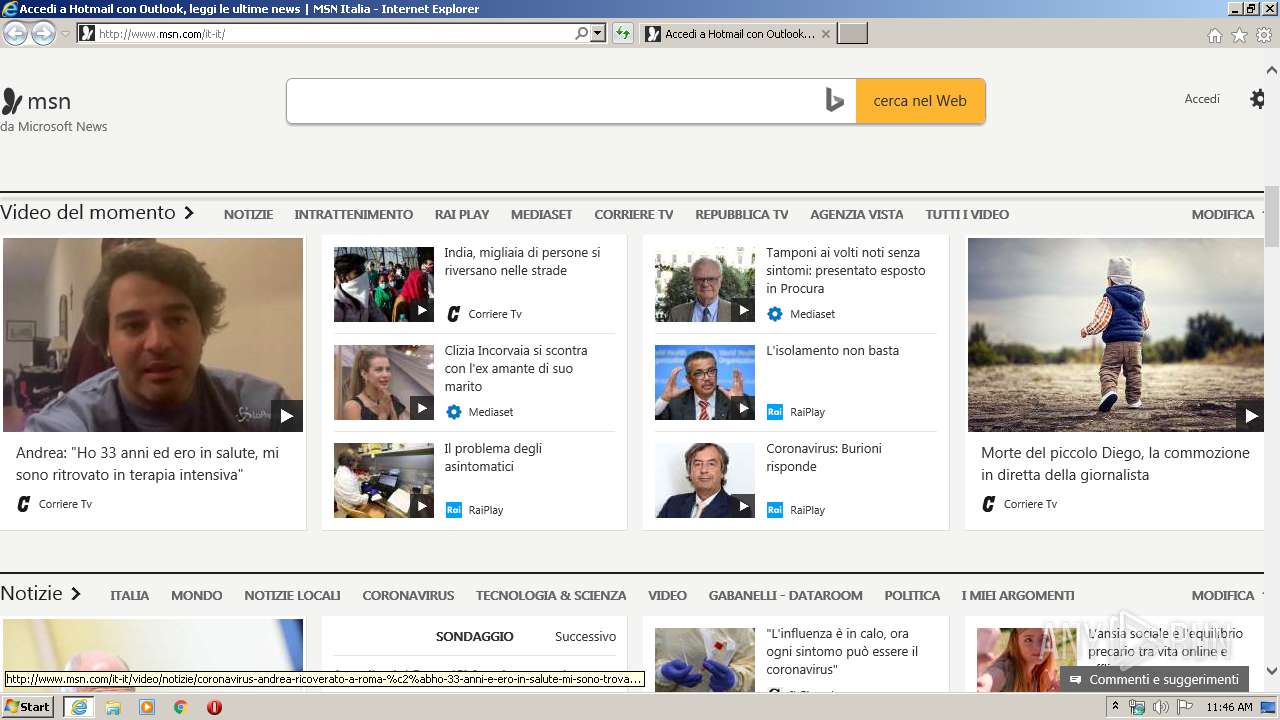Open Chrome from the taskbar
This screenshot has height=720, width=1280.
point(181,707)
